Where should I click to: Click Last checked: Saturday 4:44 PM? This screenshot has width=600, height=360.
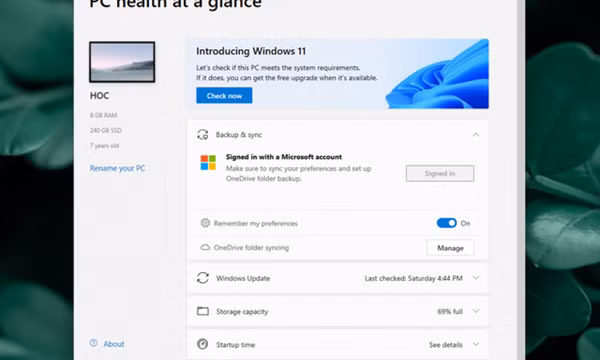(x=413, y=278)
